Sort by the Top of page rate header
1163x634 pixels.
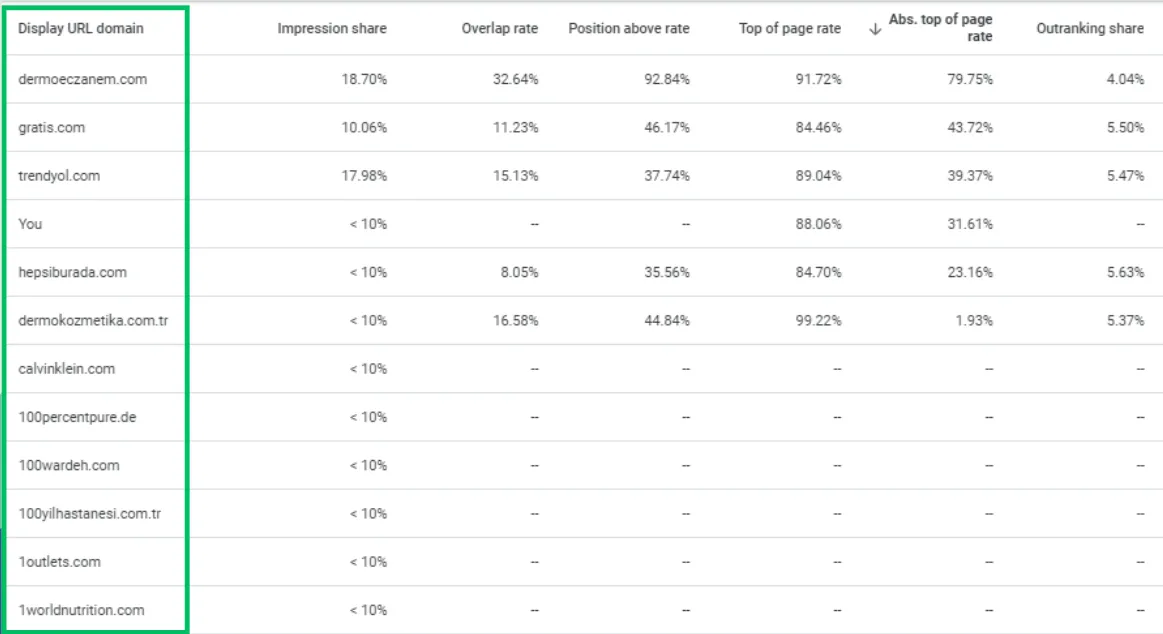coord(789,29)
